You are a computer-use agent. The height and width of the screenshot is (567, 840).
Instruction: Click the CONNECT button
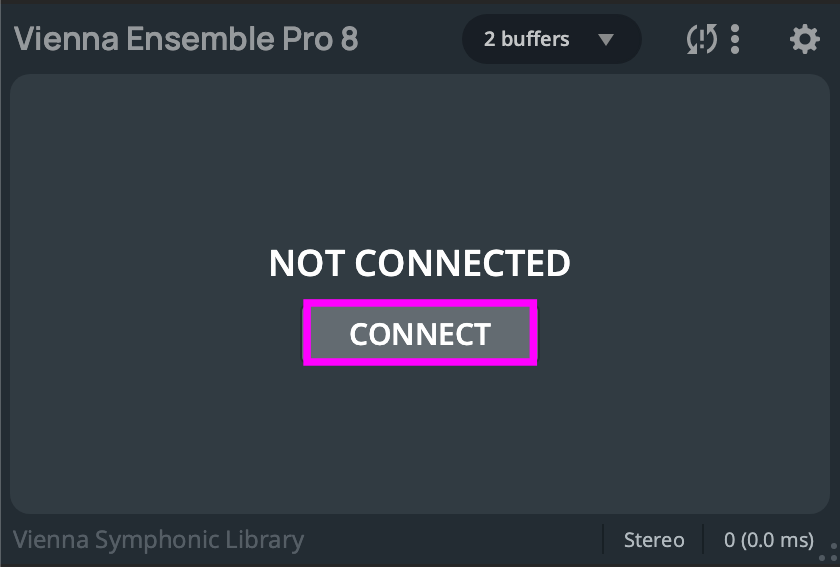pyautogui.click(x=420, y=334)
